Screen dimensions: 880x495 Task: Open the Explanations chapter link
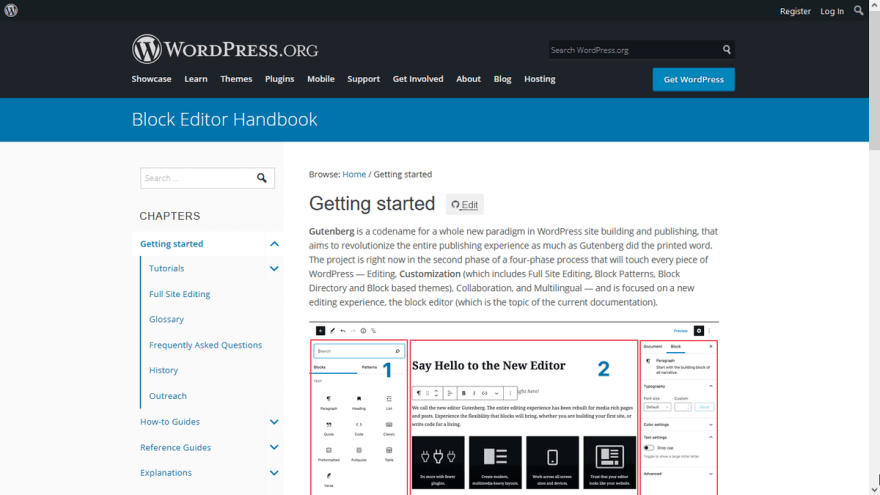[166, 473]
